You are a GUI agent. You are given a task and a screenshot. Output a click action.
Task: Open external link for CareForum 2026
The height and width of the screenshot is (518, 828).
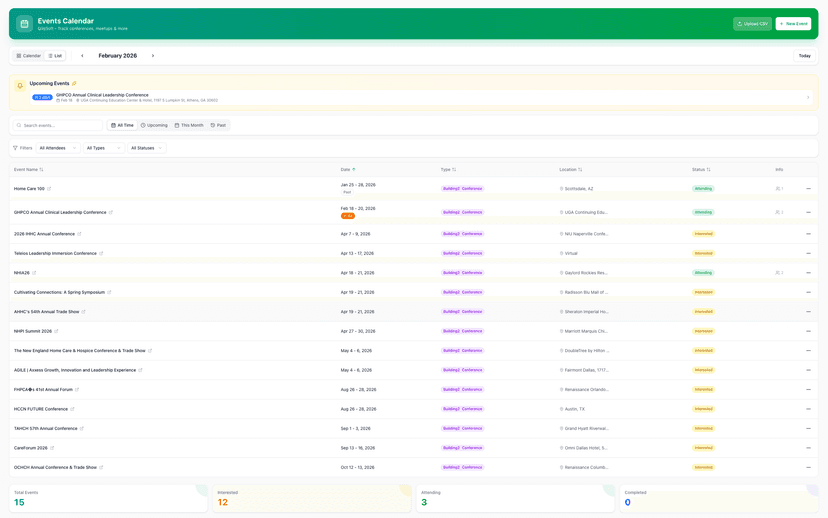52,448
